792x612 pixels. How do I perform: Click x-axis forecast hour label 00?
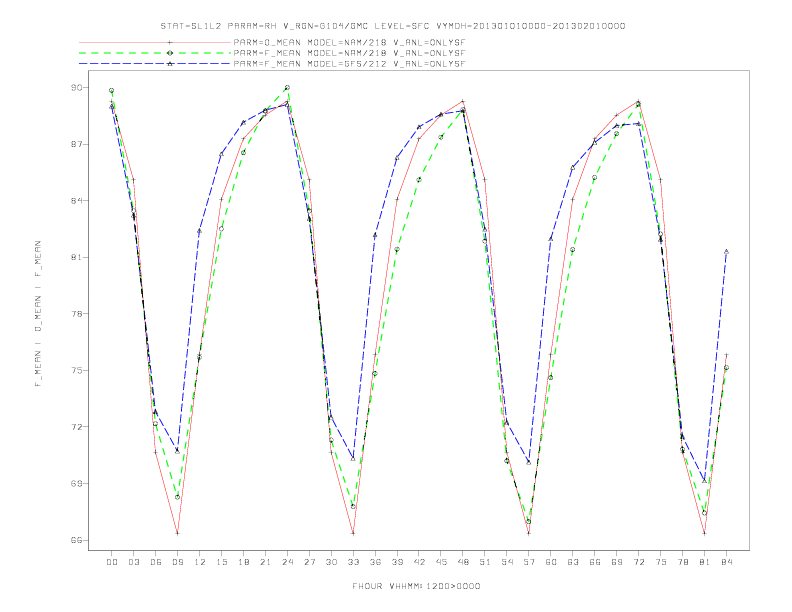coord(112,562)
